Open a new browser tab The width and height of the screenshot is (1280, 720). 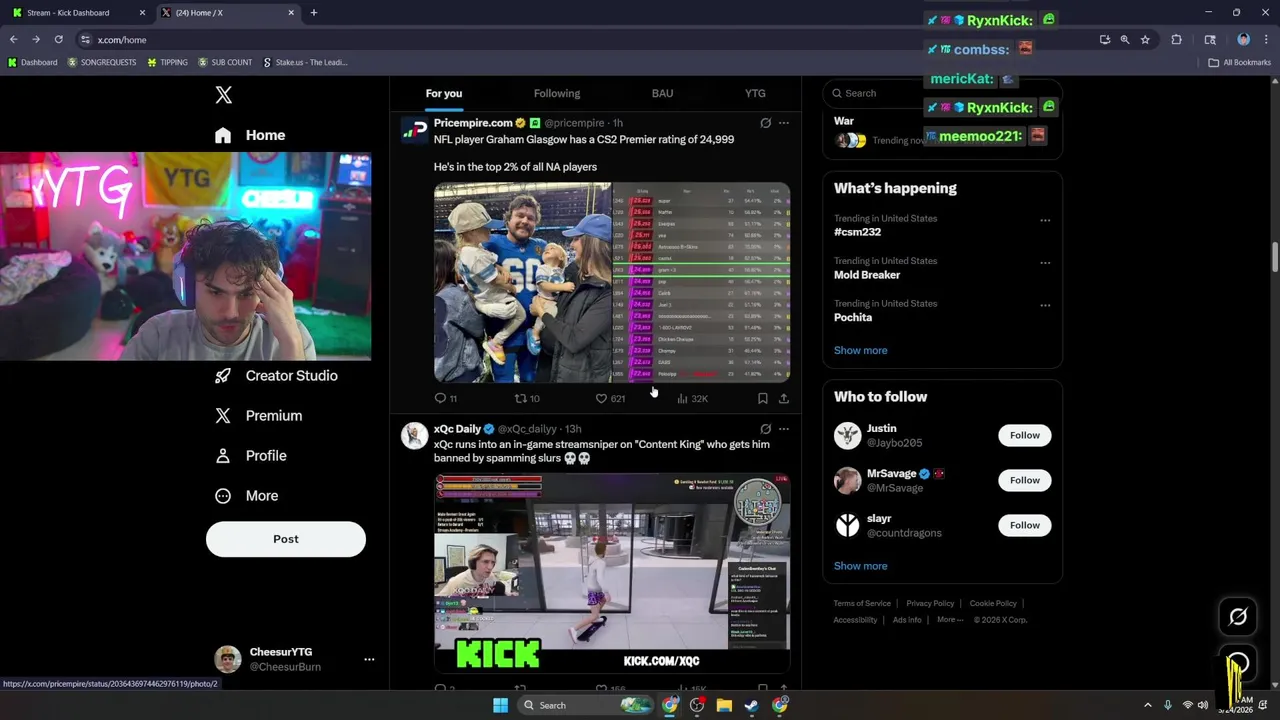[x=313, y=13]
